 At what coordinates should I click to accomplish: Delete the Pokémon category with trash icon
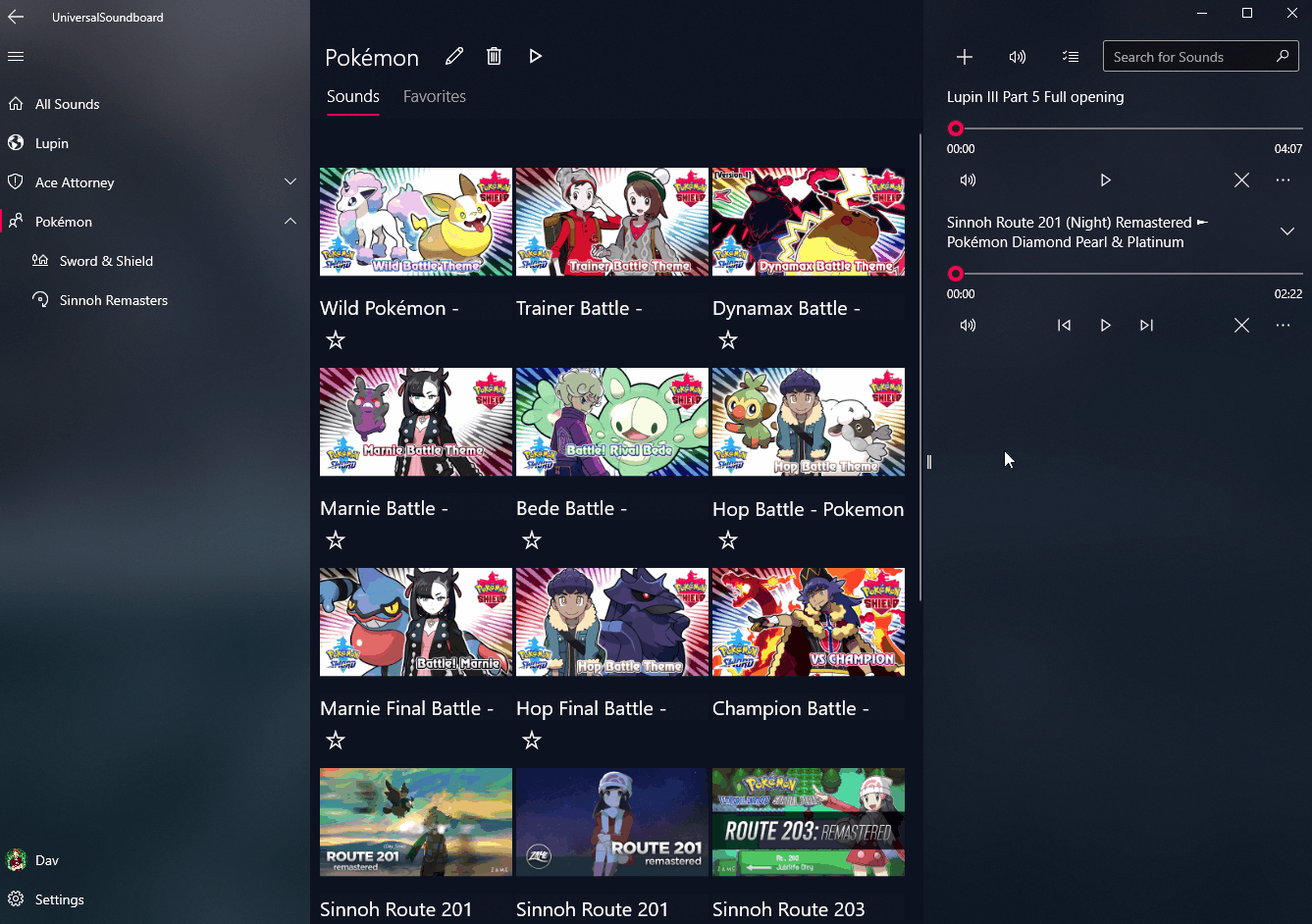pos(494,57)
